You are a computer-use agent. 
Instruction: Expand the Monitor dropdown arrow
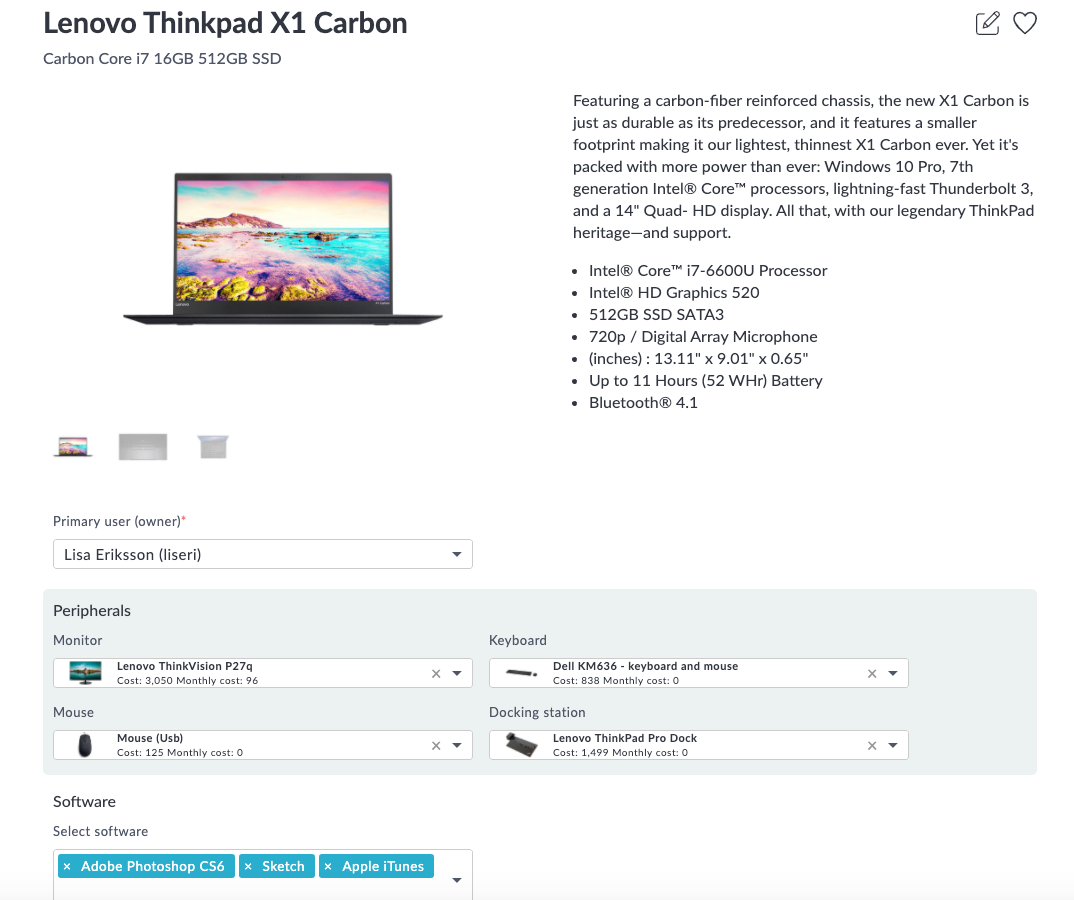tap(457, 674)
